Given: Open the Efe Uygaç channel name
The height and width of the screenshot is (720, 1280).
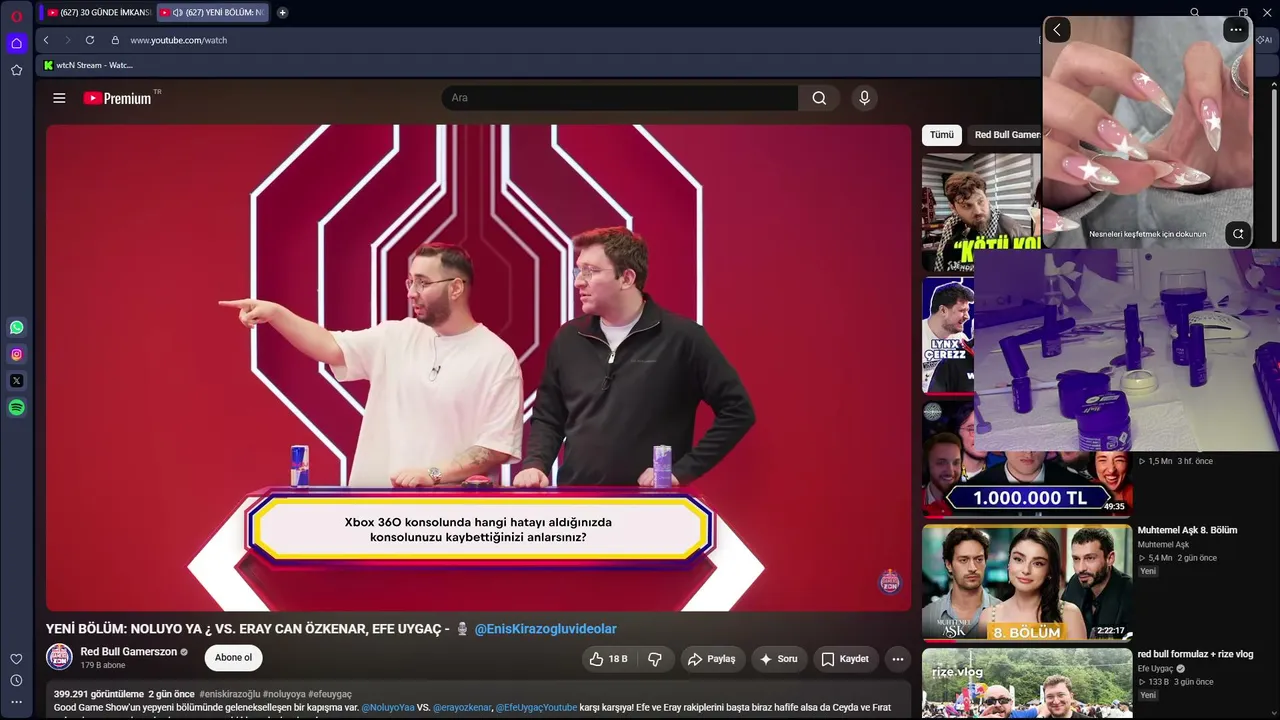Looking at the screenshot, I should pos(1155,668).
